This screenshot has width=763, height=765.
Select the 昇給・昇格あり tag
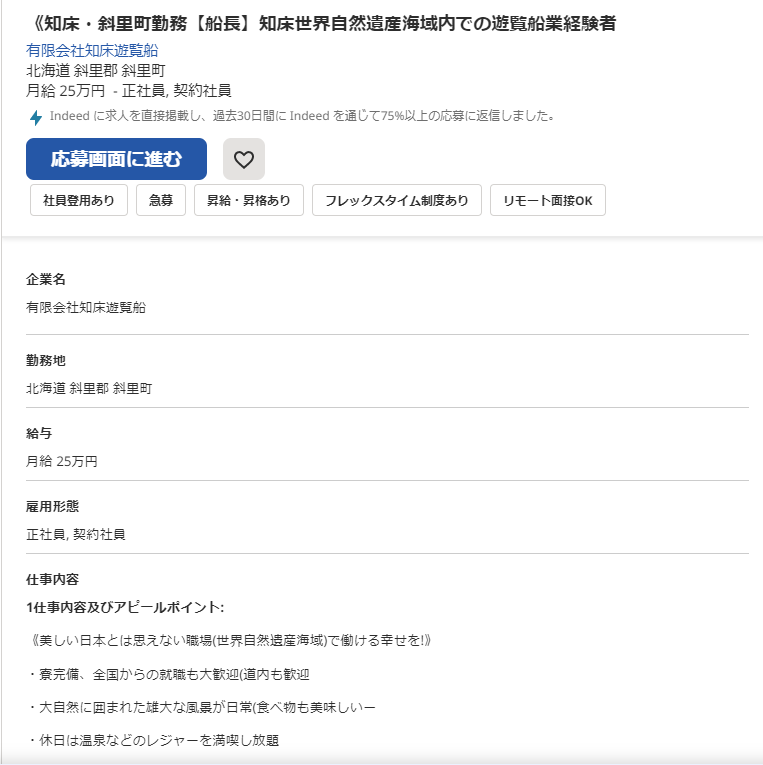click(249, 200)
